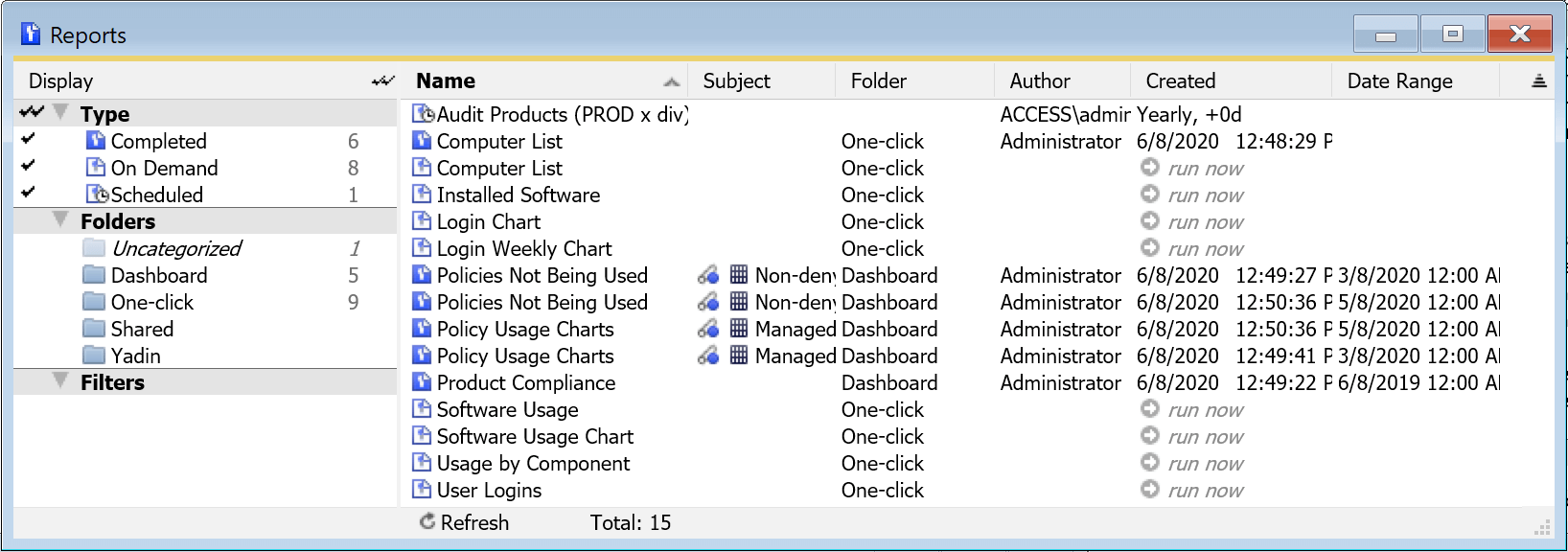Viewport: 1568px width, 552px height.
Task: Click the Created column header
Action: click(1181, 81)
